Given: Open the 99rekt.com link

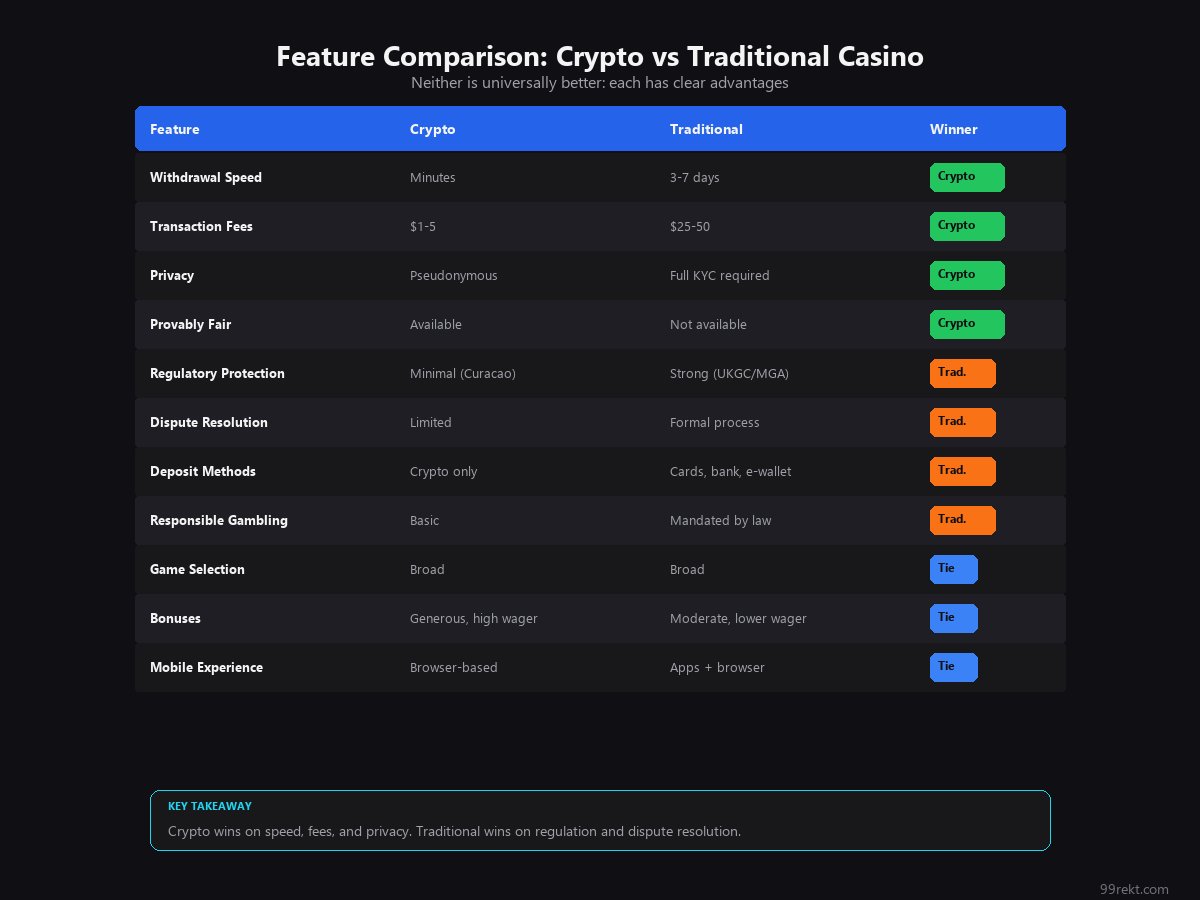Looking at the screenshot, I should click(1133, 889).
